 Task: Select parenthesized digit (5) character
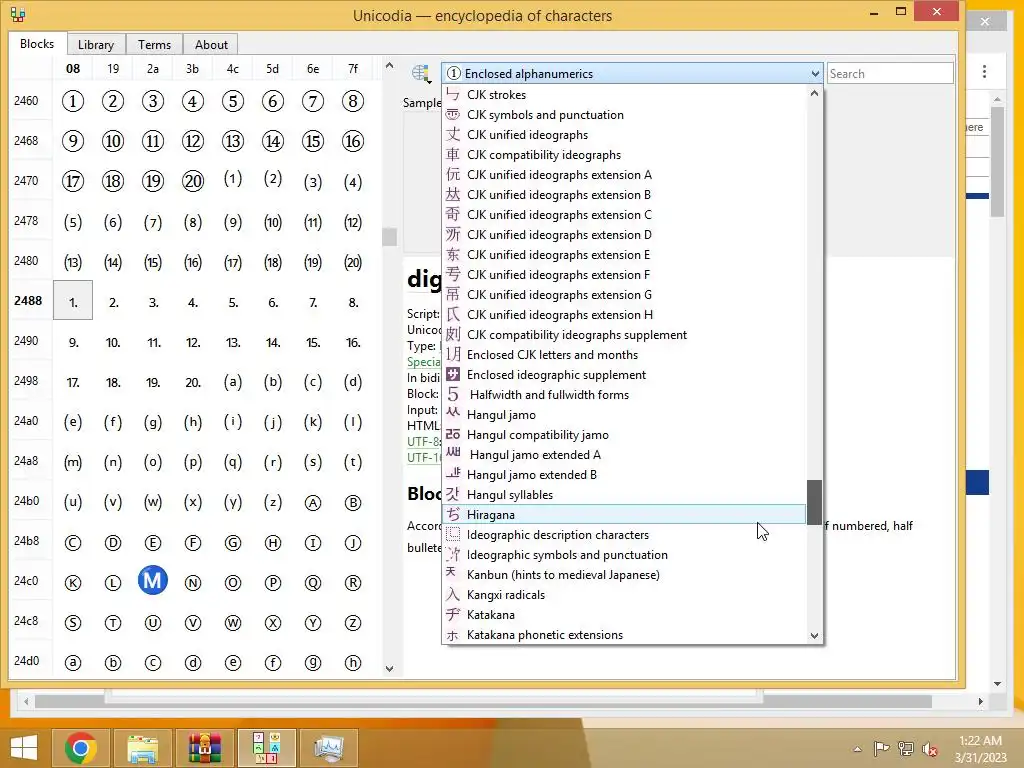click(x=72, y=222)
